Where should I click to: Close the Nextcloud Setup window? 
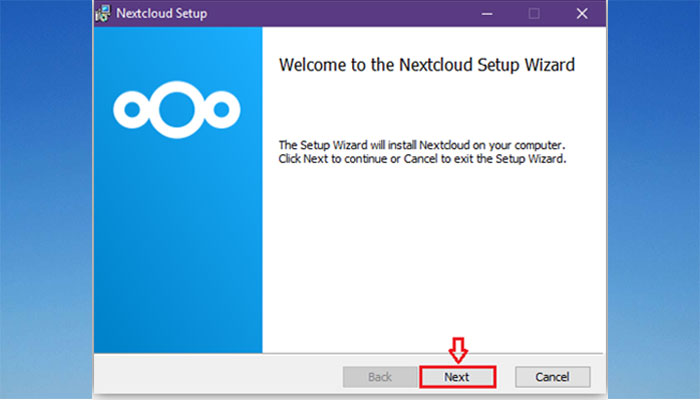pyautogui.click(x=582, y=14)
